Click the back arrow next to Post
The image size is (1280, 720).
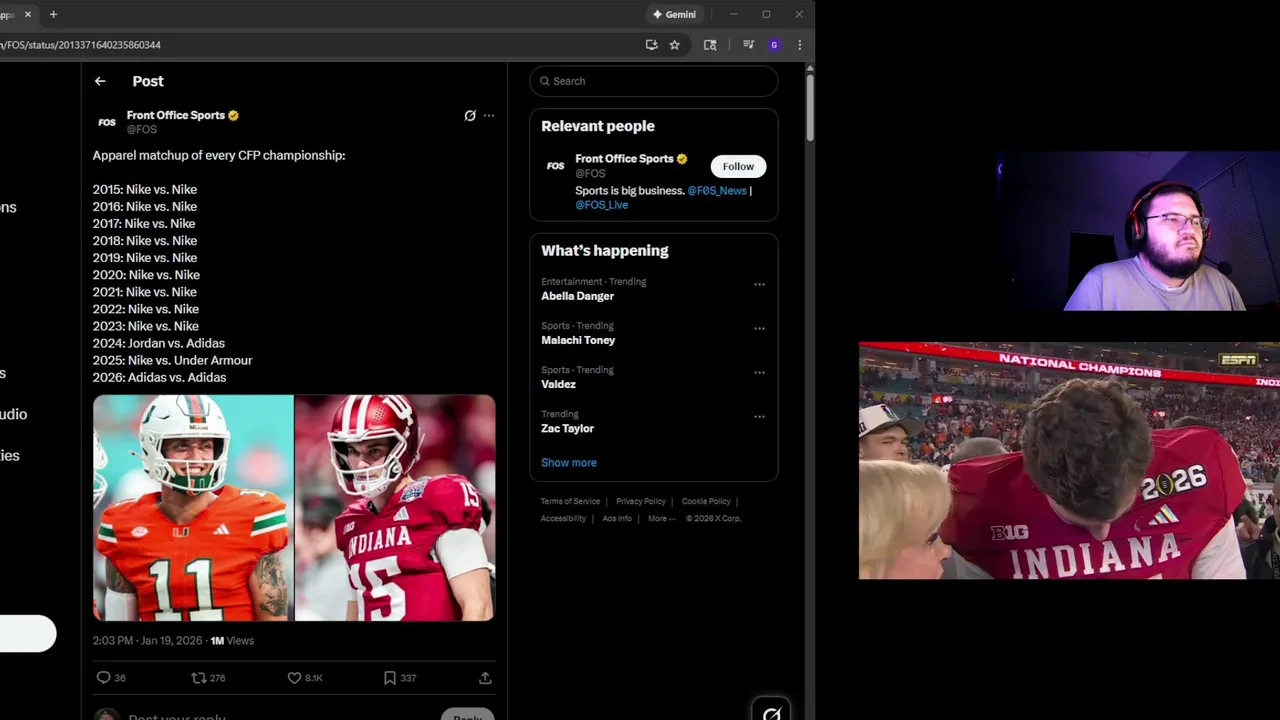(x=100, y=81)
